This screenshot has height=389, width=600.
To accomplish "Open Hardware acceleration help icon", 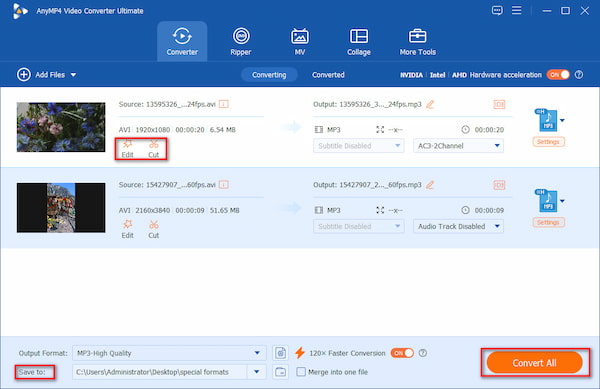I will coord(579,75).
